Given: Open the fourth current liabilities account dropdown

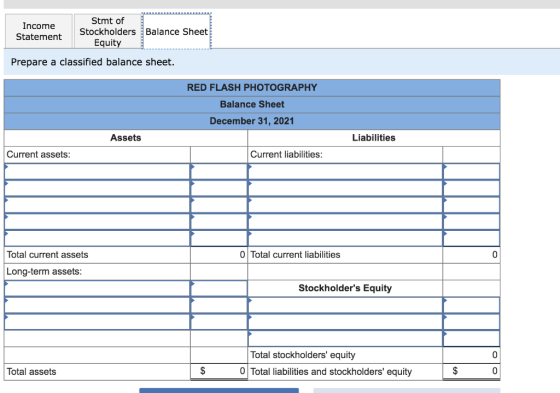Looking at the screenshot, I should click(x=345, y=222).
